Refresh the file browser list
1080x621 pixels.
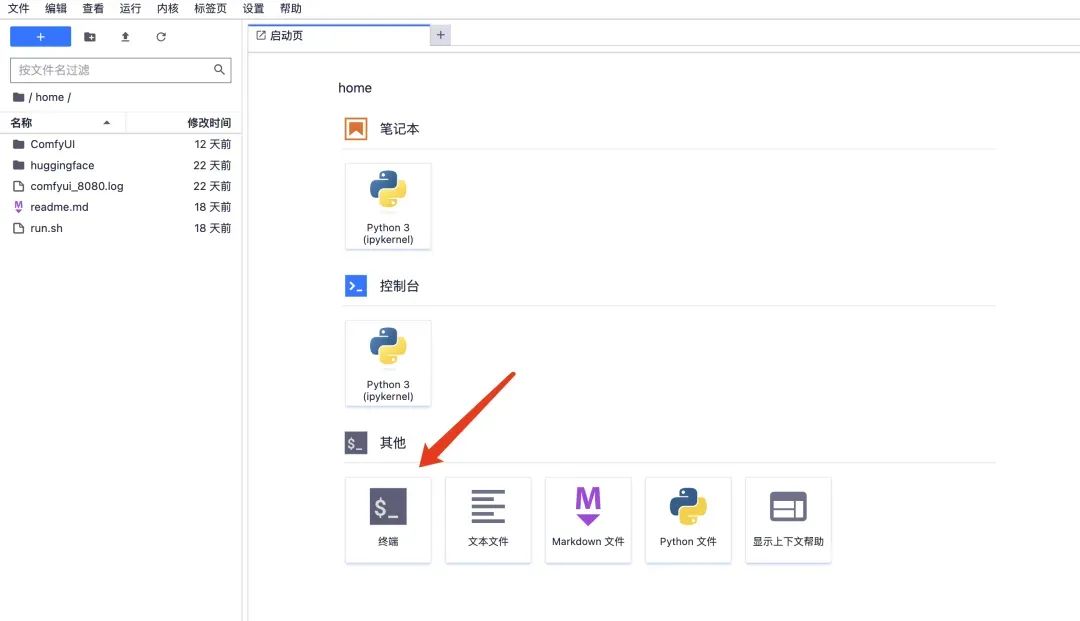pyautogui.click(x=161, y=37)
